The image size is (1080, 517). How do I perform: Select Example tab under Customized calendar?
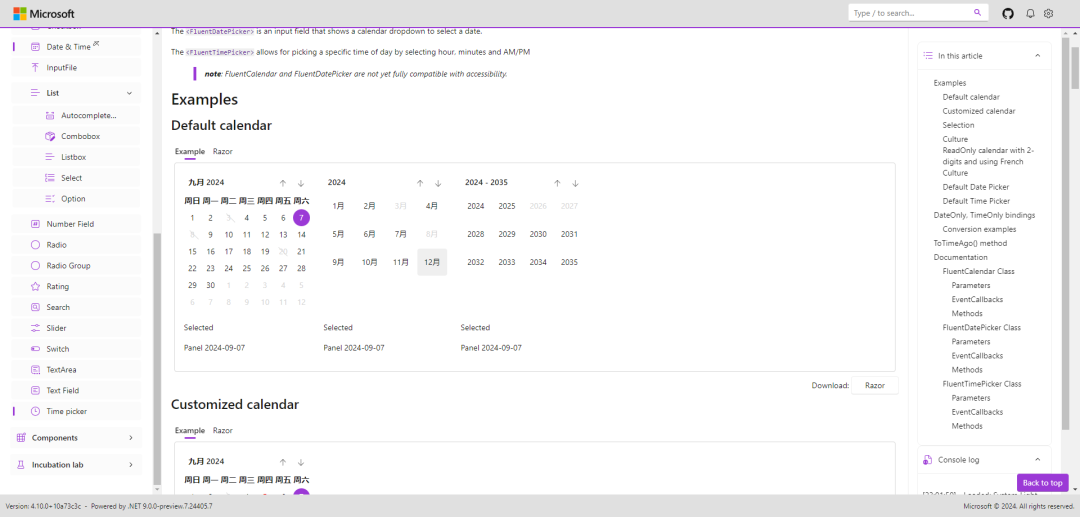pyautogui.click(x=189, y=430)
